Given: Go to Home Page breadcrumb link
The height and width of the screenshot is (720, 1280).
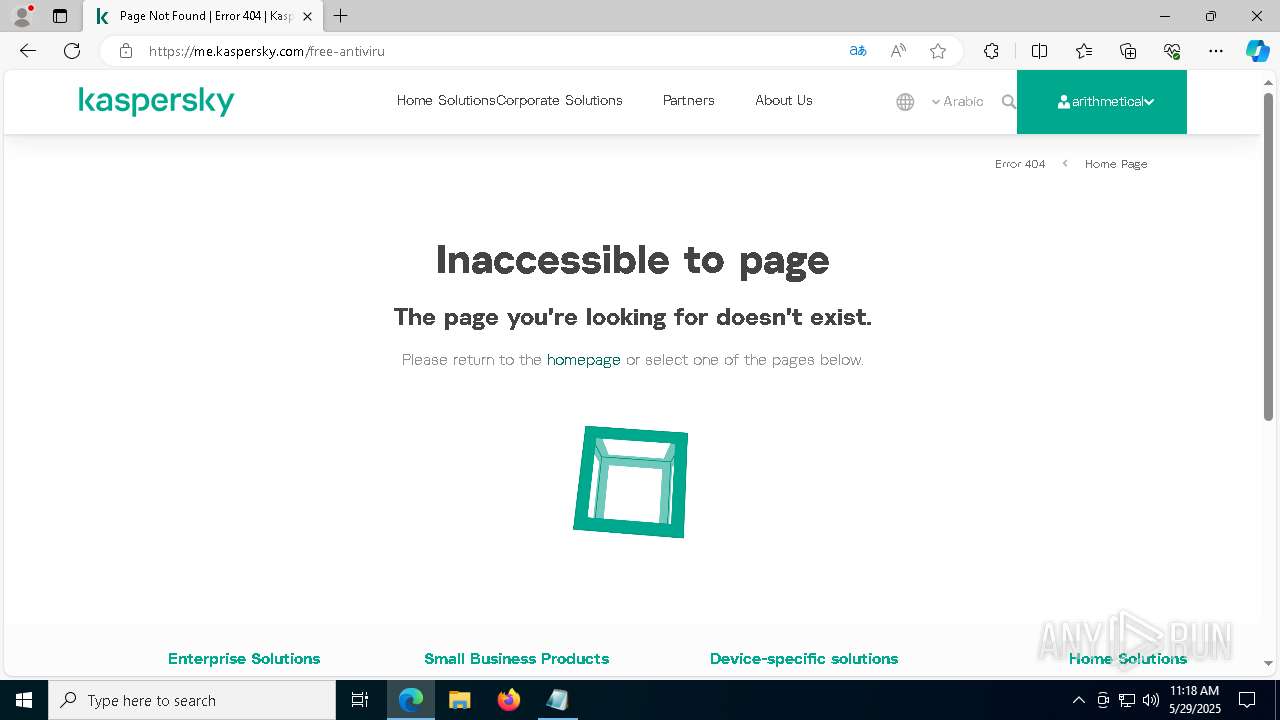Looking at the screenshot, I should [1116, 164].
